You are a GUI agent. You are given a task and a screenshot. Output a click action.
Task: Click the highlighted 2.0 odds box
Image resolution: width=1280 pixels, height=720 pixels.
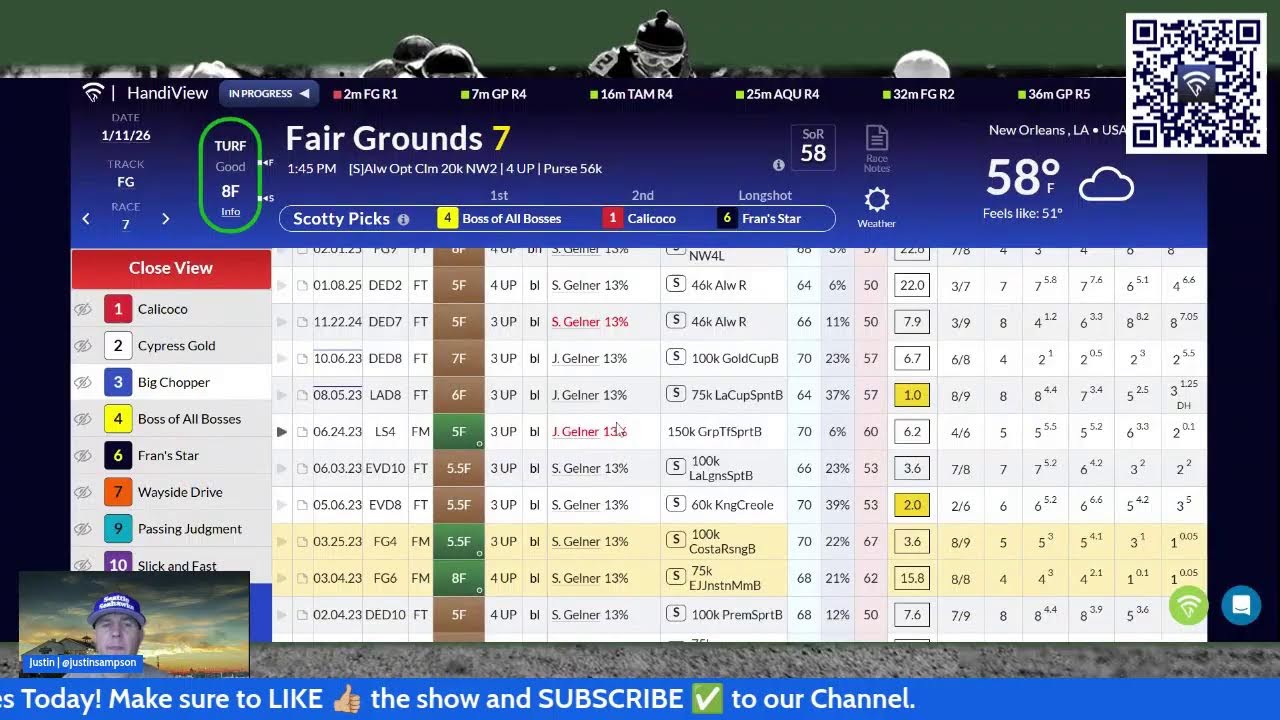pos(912,505)
